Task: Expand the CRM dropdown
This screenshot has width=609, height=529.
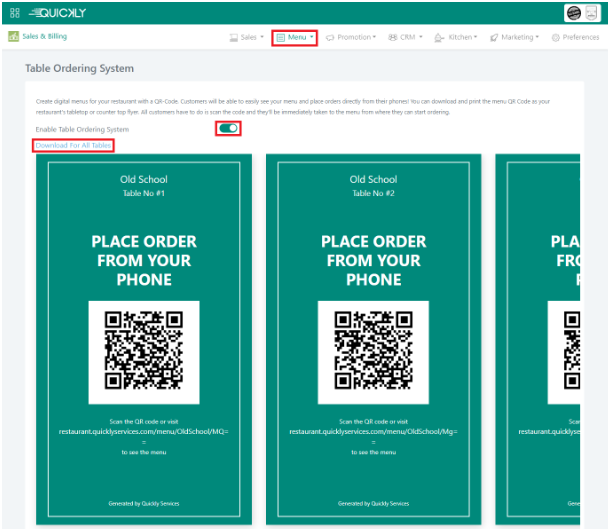Action: [405, 37]
